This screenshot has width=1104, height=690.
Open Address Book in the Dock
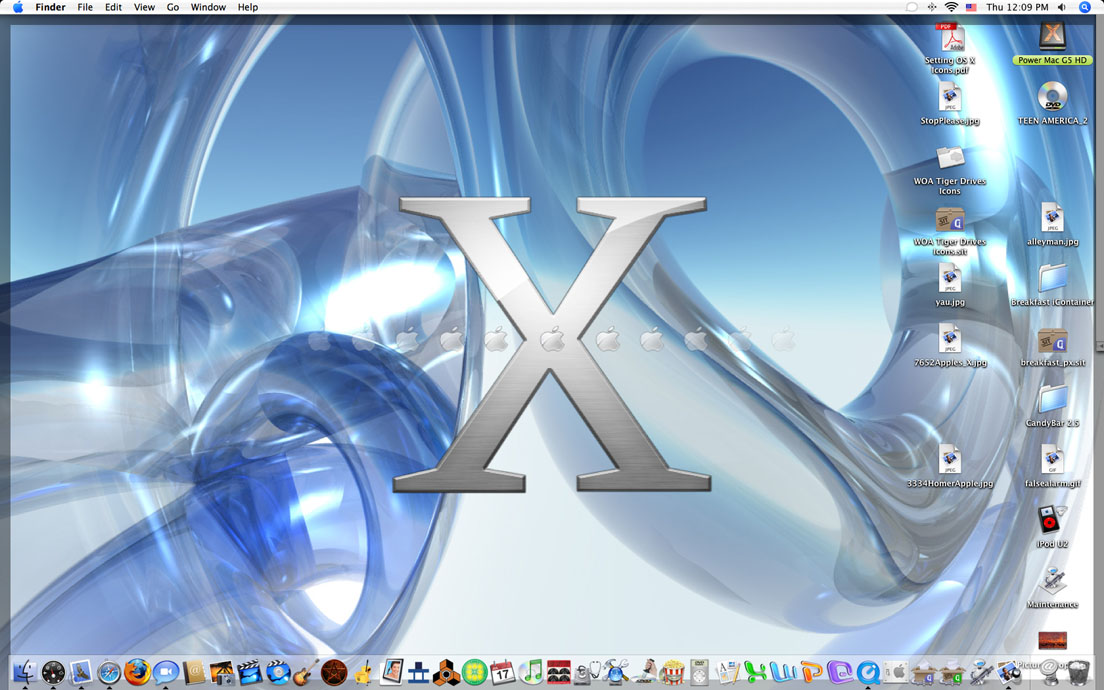point(194,672)
